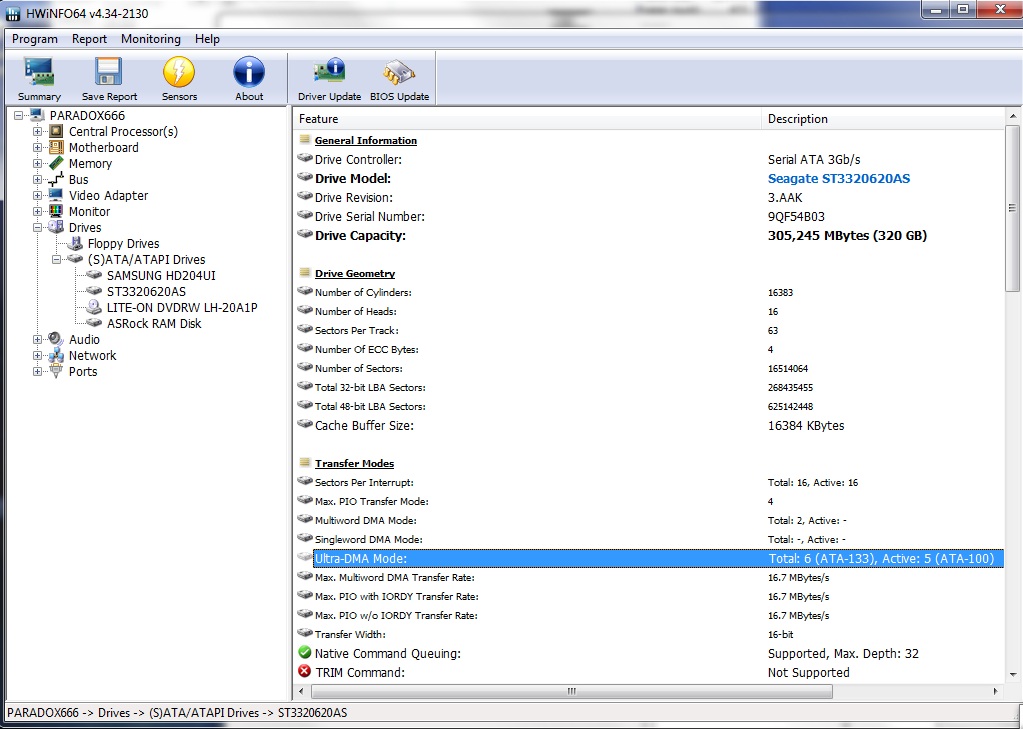The width and height of the screenshot is (1023, 729).
Task: Collapse the PARADOX666 root node
Action: click(x=18, y=116)
